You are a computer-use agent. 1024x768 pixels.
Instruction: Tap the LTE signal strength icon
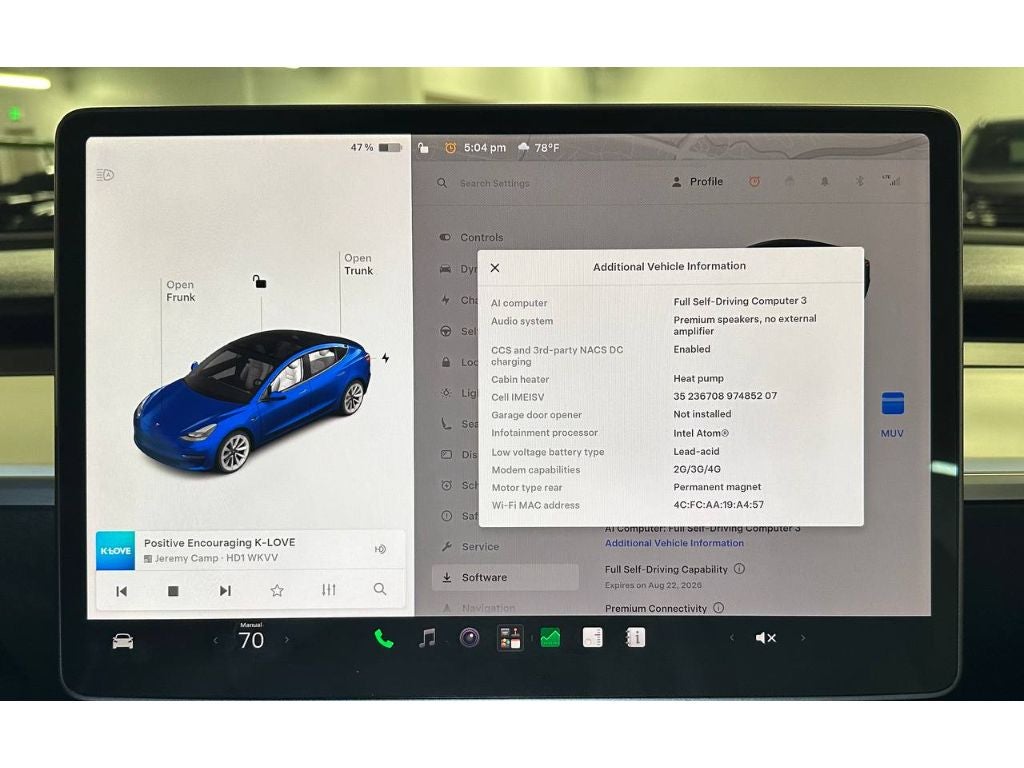tap(891, 180)
